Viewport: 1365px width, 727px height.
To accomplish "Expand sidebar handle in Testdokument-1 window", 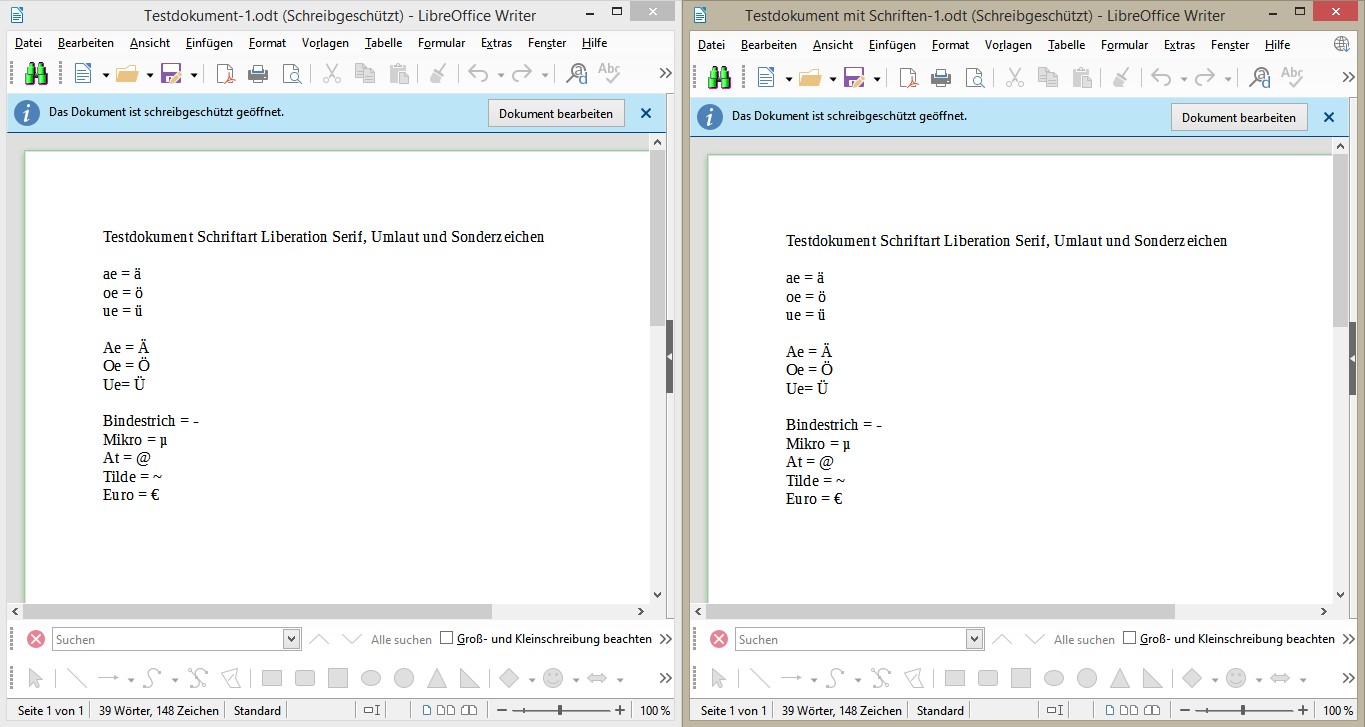I will 669,357.
